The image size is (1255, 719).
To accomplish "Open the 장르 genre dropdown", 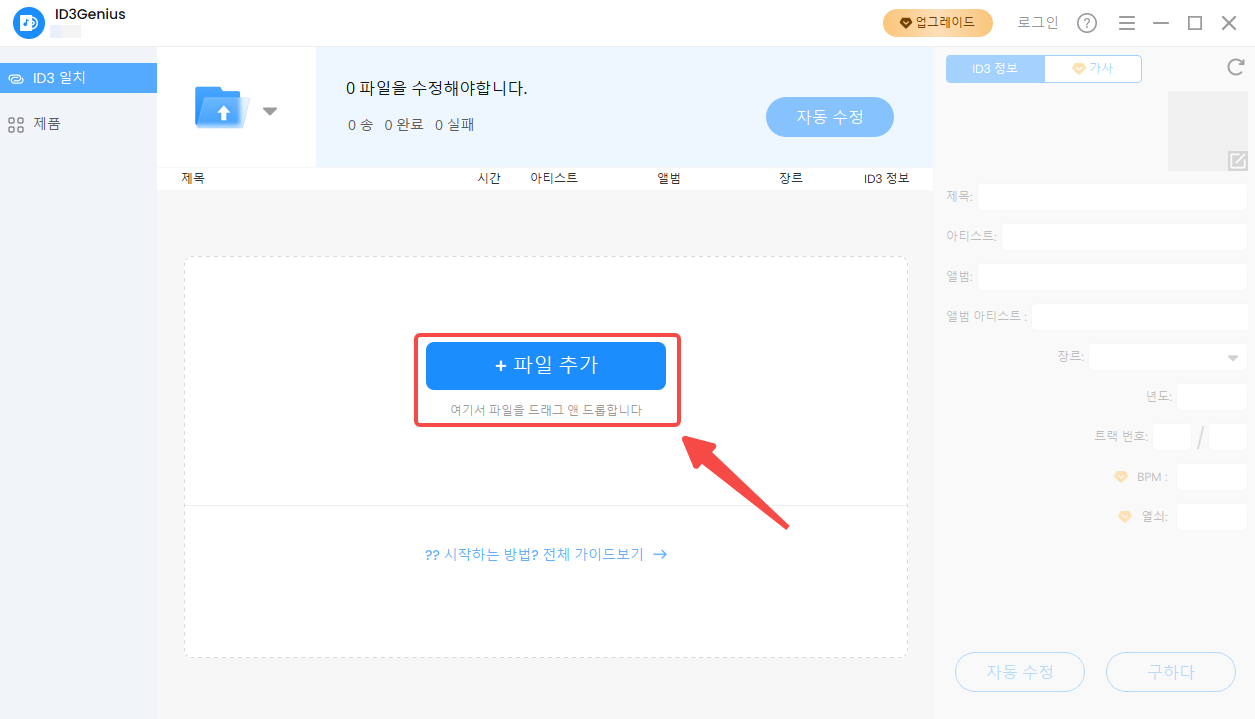I will tap(1167, 357).
